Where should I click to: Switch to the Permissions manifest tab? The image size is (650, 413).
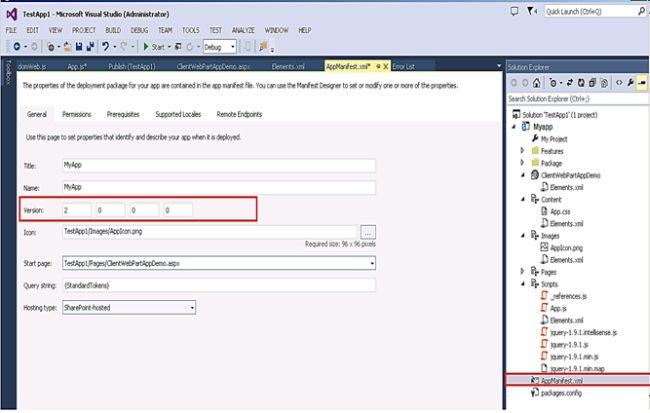(x=76, y=114)
